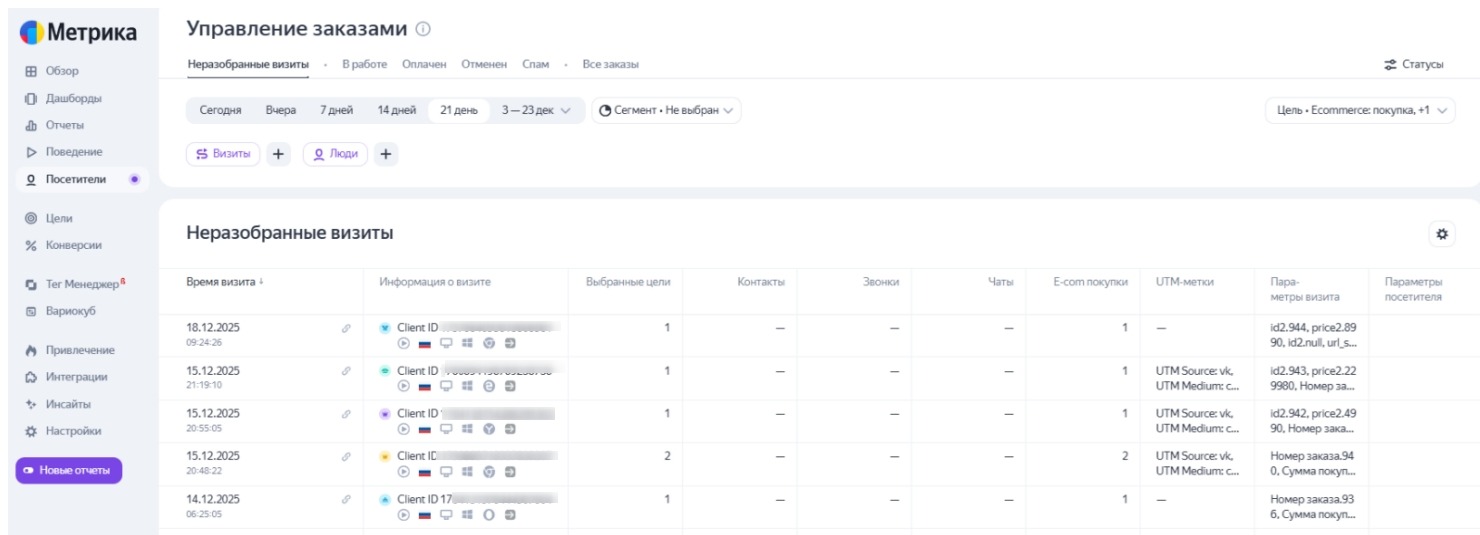Expand the 3—23 дек date range dropdown
Viewport: 1480px width, 535px height.
(x=536, y=110)
